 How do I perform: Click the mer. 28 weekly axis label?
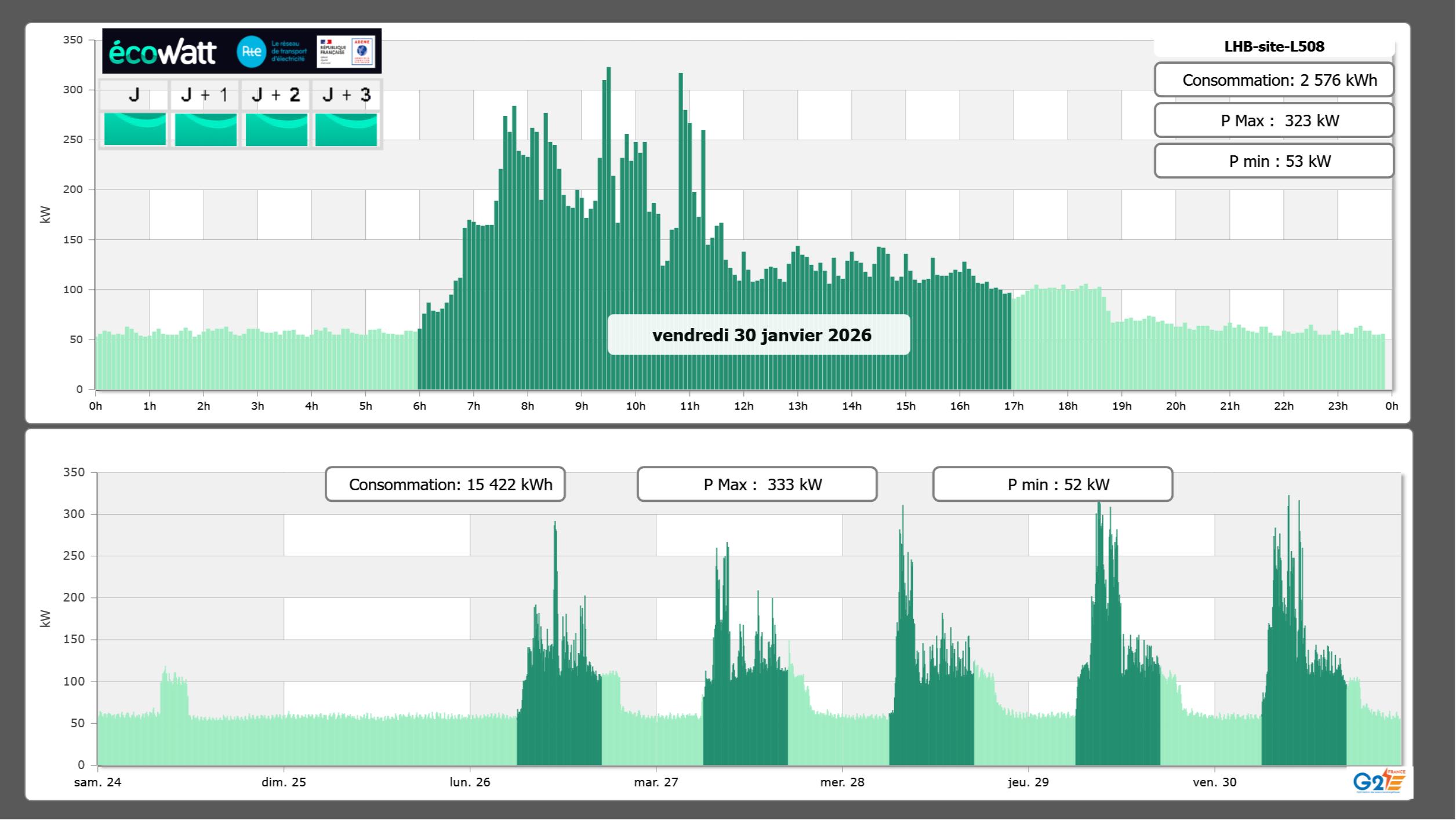click(x=841, y=782)
